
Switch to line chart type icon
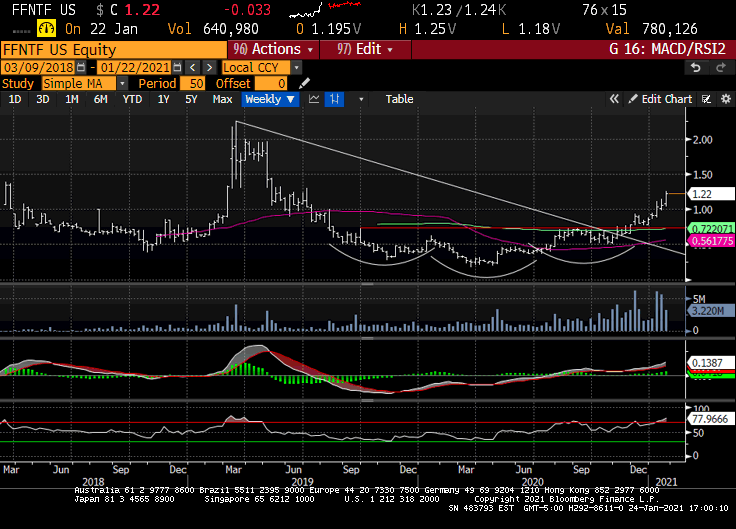[314, 99]
